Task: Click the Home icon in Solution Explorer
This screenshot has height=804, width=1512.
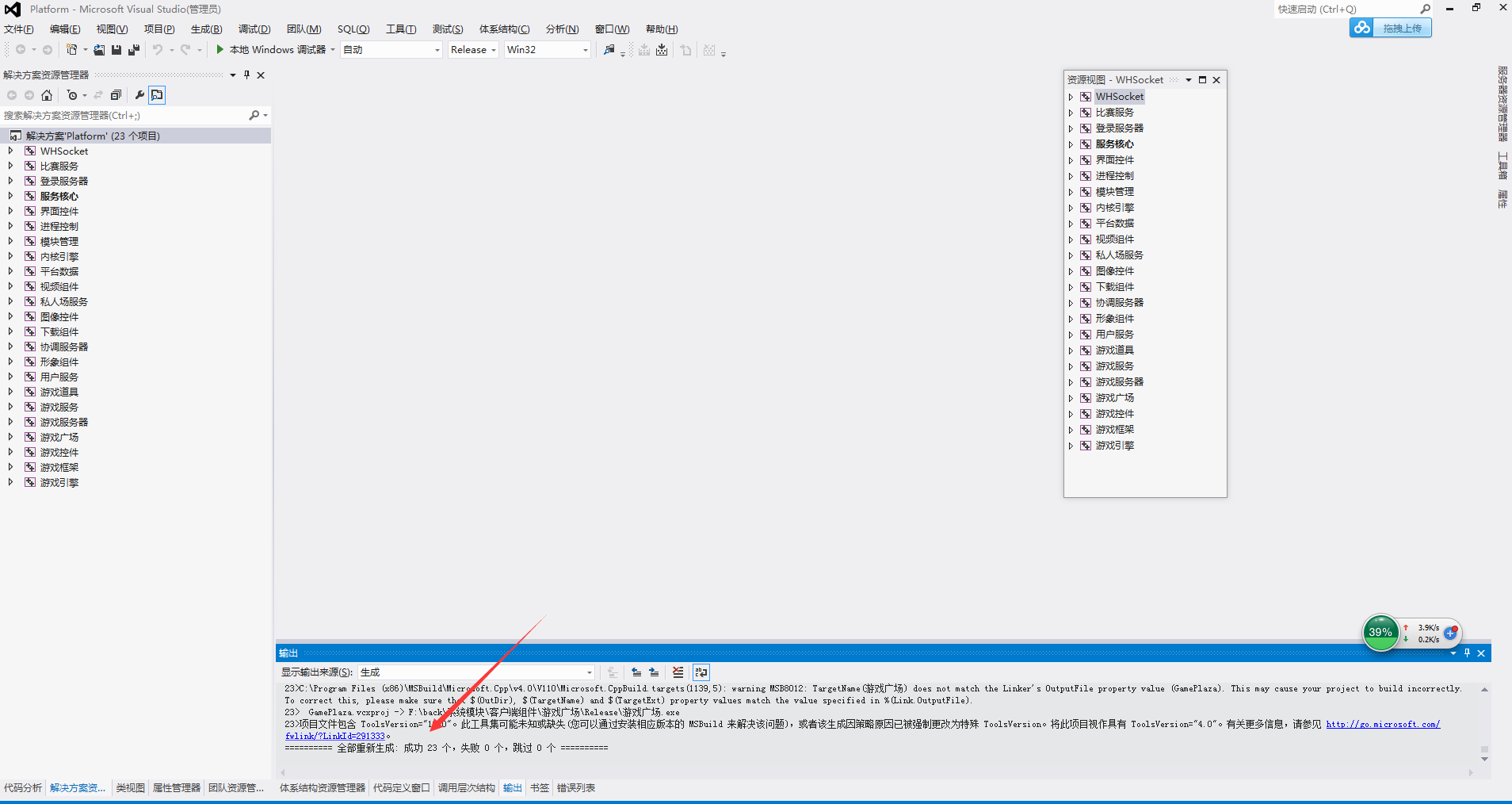Action: (47, 95)
